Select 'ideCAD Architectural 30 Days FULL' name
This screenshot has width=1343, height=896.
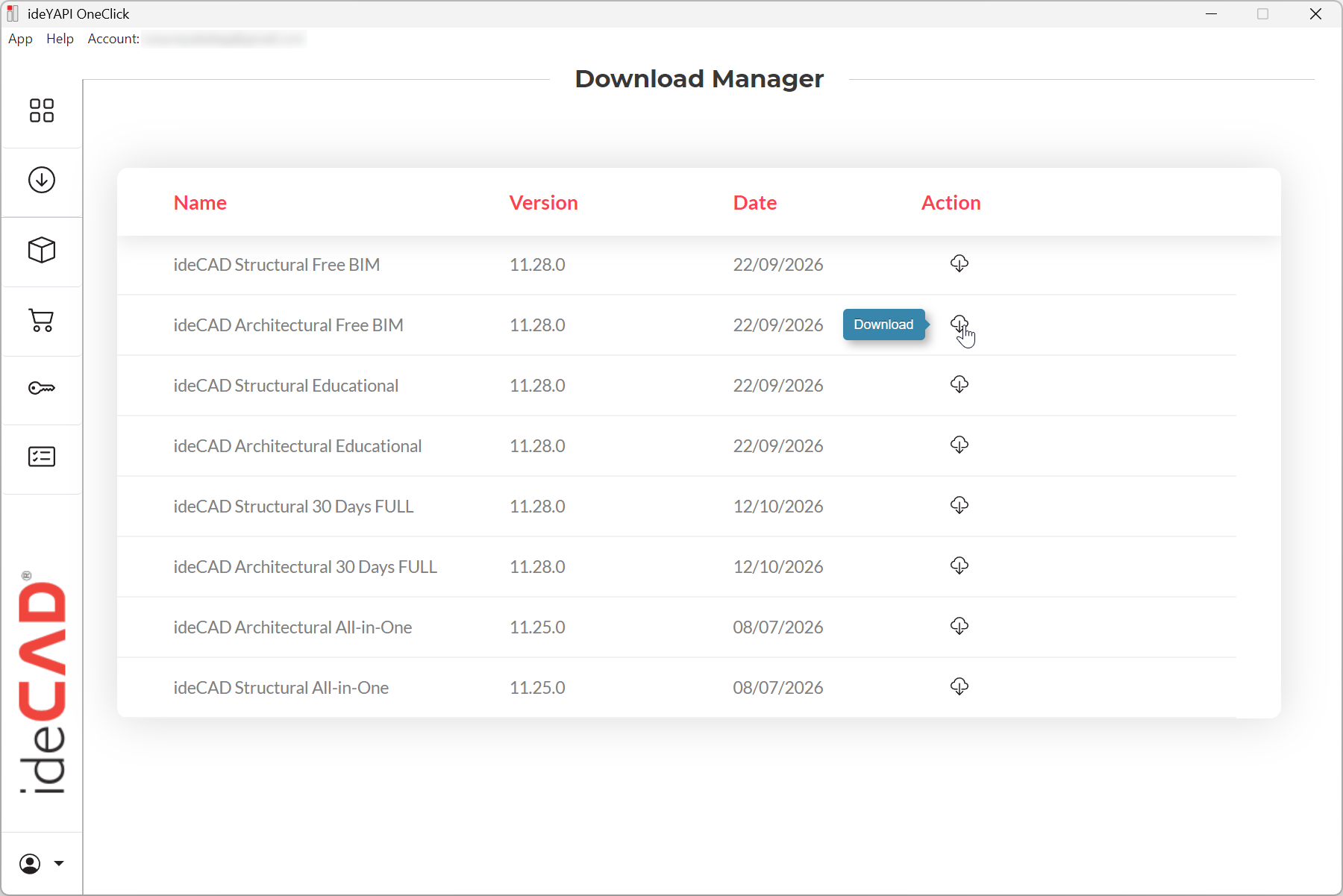[x=305, y=567]
